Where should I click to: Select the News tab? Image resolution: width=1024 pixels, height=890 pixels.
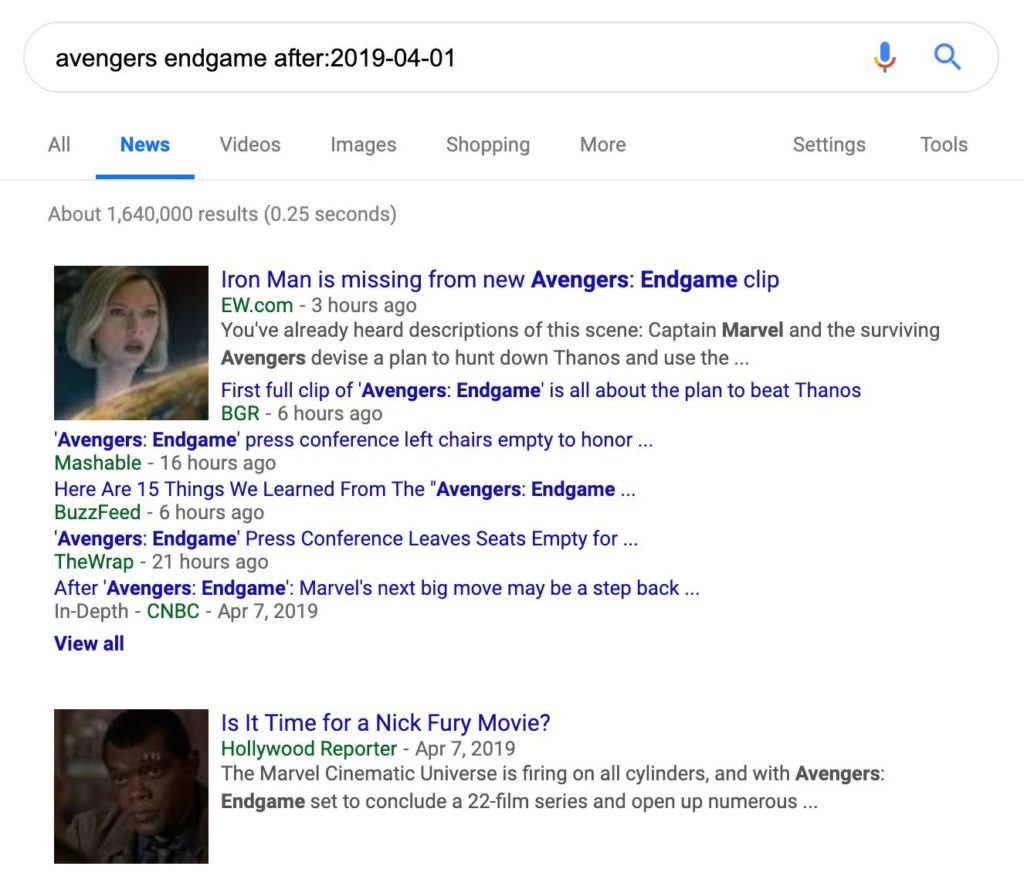[145, 144]
